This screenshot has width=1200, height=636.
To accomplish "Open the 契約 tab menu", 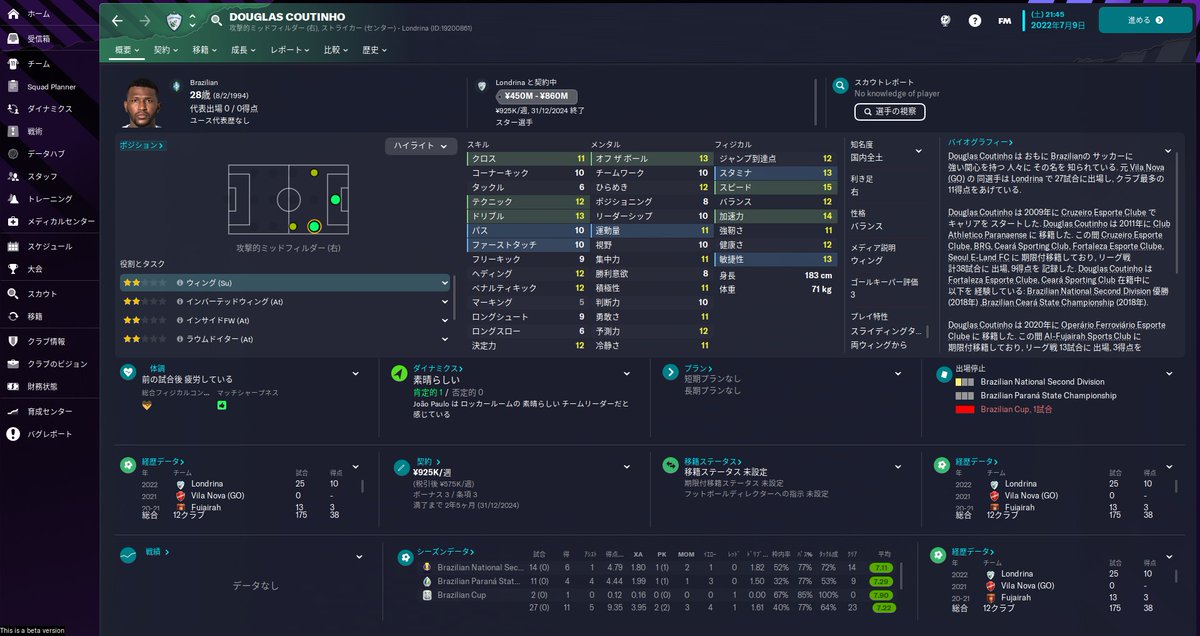I will (166, 49).
